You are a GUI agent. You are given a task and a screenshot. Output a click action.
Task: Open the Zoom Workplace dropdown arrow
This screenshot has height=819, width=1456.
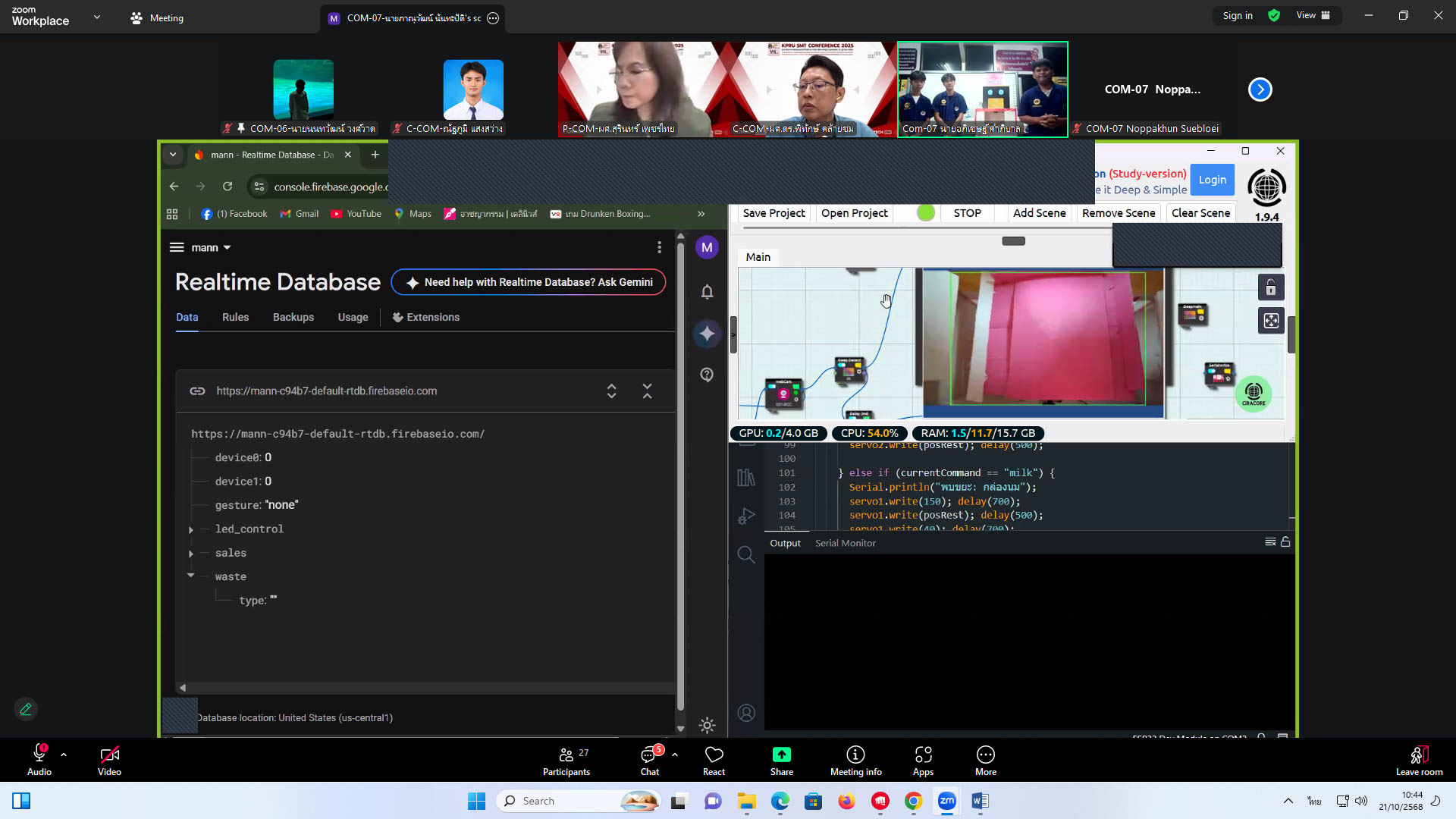point(96,17)
